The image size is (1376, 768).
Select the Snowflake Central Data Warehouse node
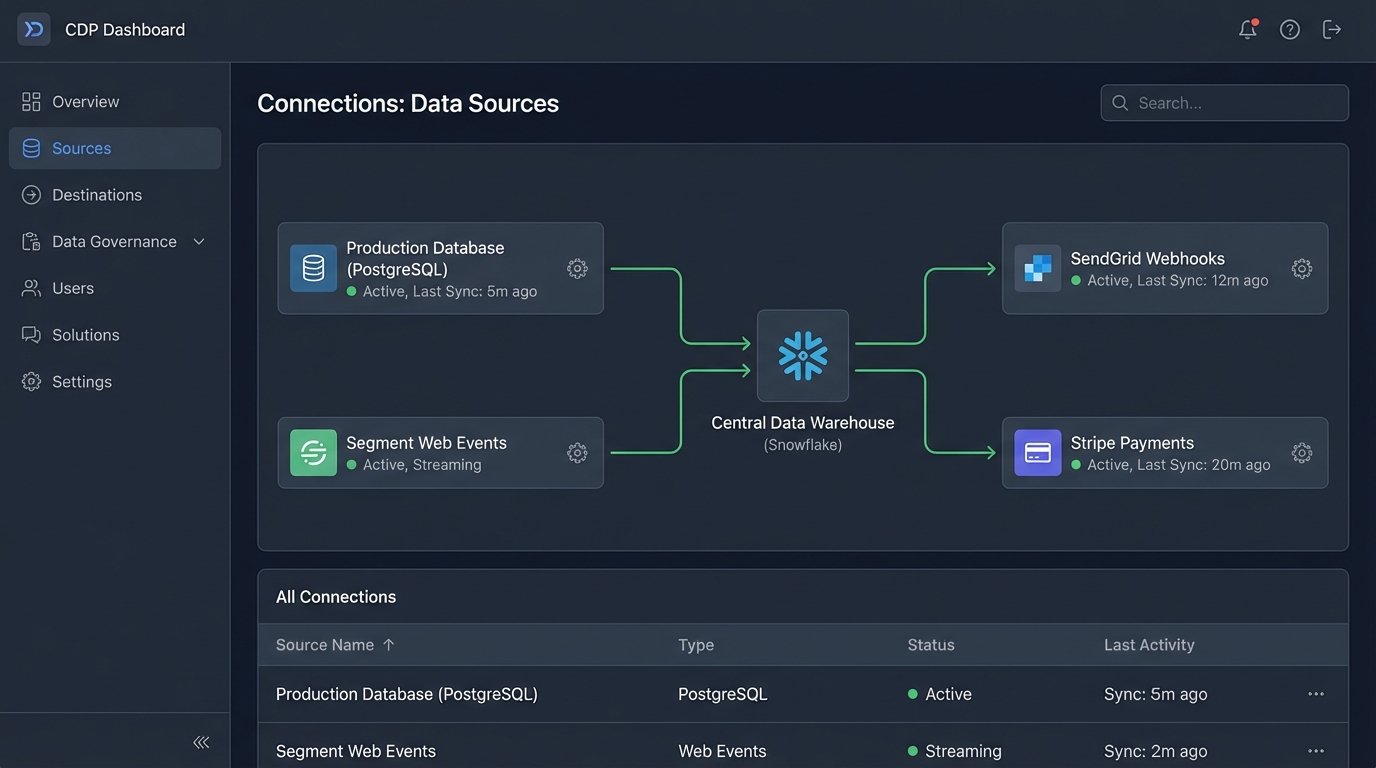(x=802, y=356)
